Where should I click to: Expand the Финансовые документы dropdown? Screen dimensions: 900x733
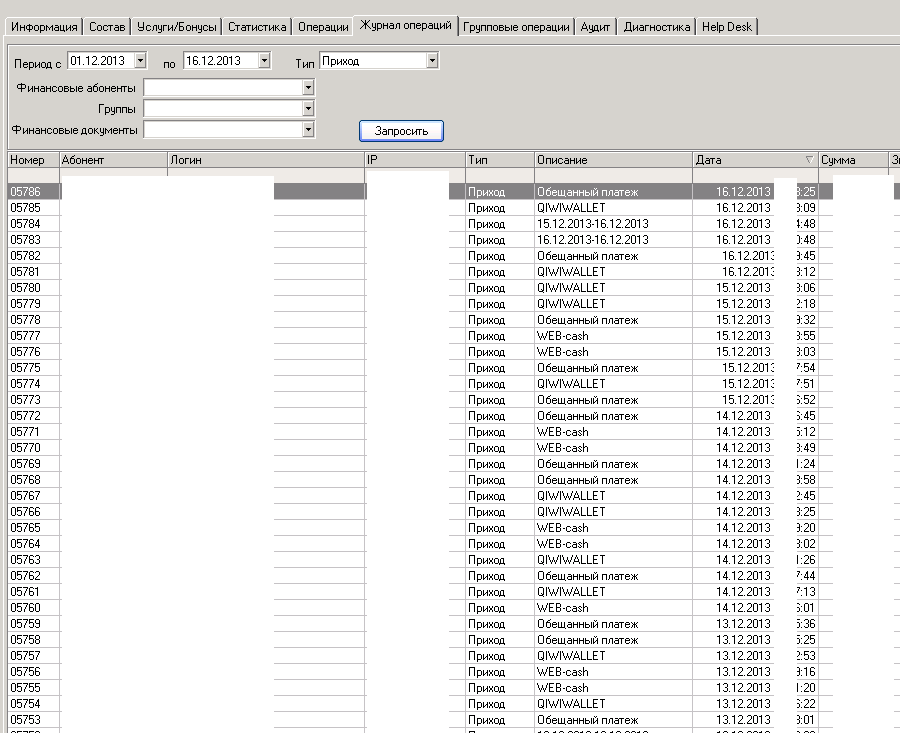click(x=308, y=129)
